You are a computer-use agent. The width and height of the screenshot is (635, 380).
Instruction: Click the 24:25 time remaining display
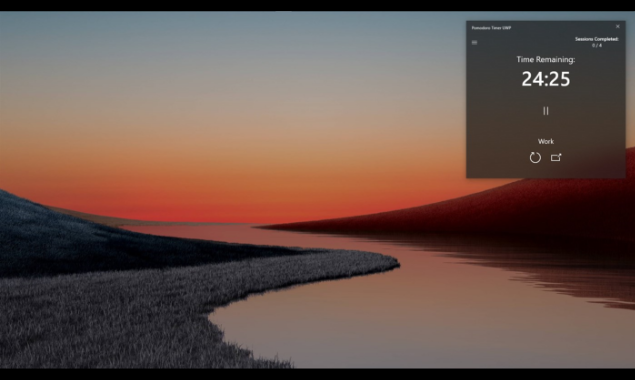pyautogui.click(x=546, y=79)
